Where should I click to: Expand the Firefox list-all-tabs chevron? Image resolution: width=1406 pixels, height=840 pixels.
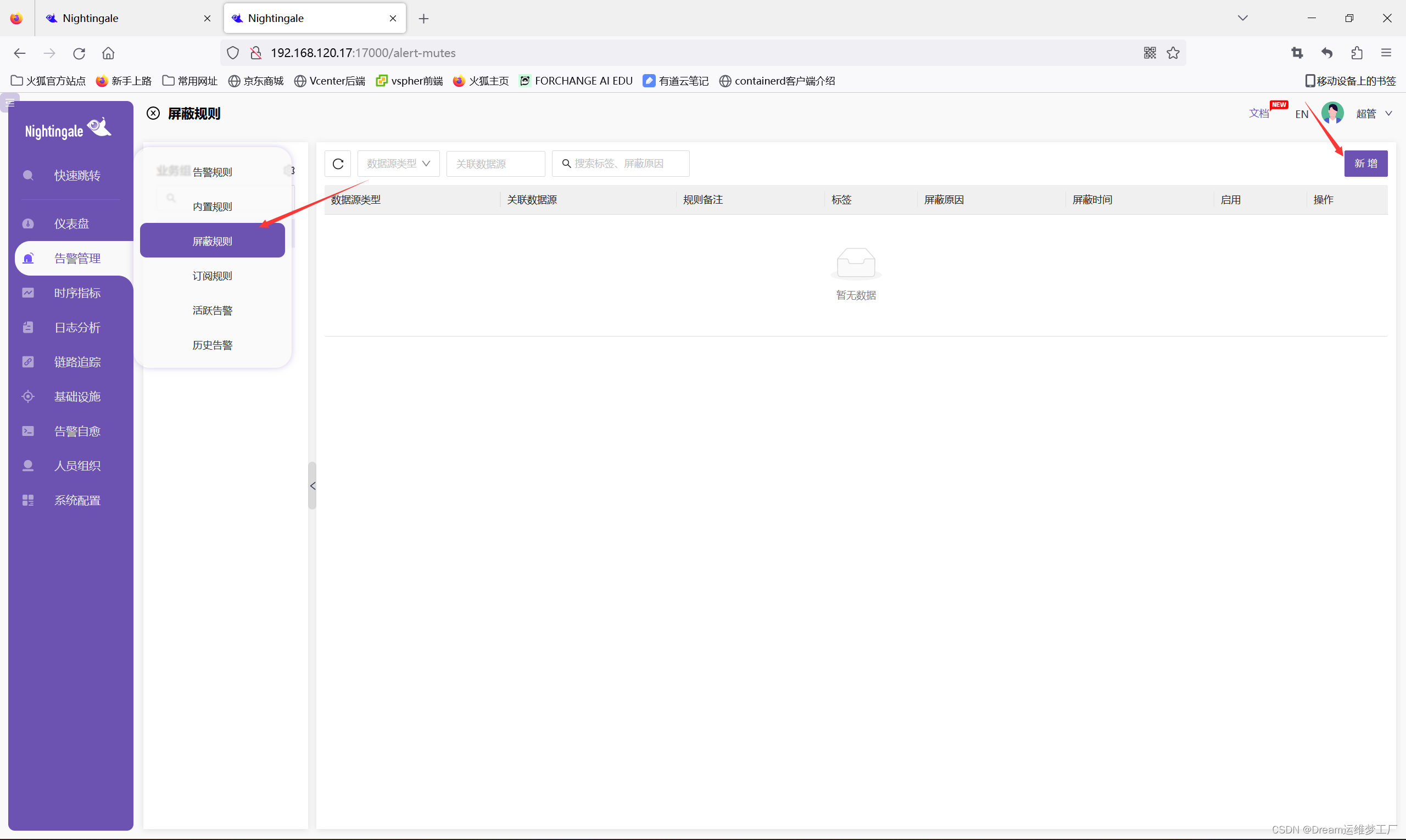[1242, 18]
